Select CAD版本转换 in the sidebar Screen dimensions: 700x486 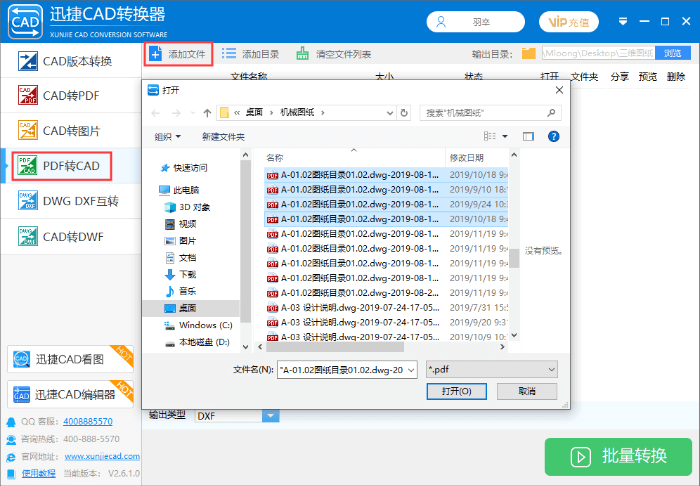pyautogui.click(x=71, y=61)
